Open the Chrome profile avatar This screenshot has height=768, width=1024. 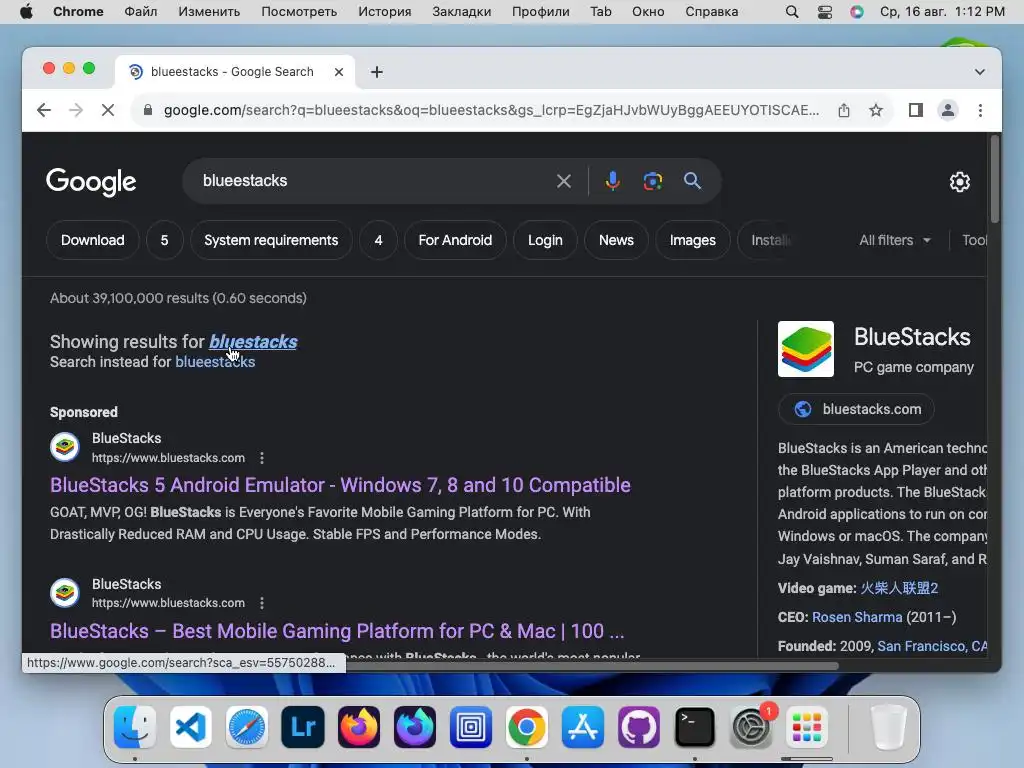(x=948, y=110)
